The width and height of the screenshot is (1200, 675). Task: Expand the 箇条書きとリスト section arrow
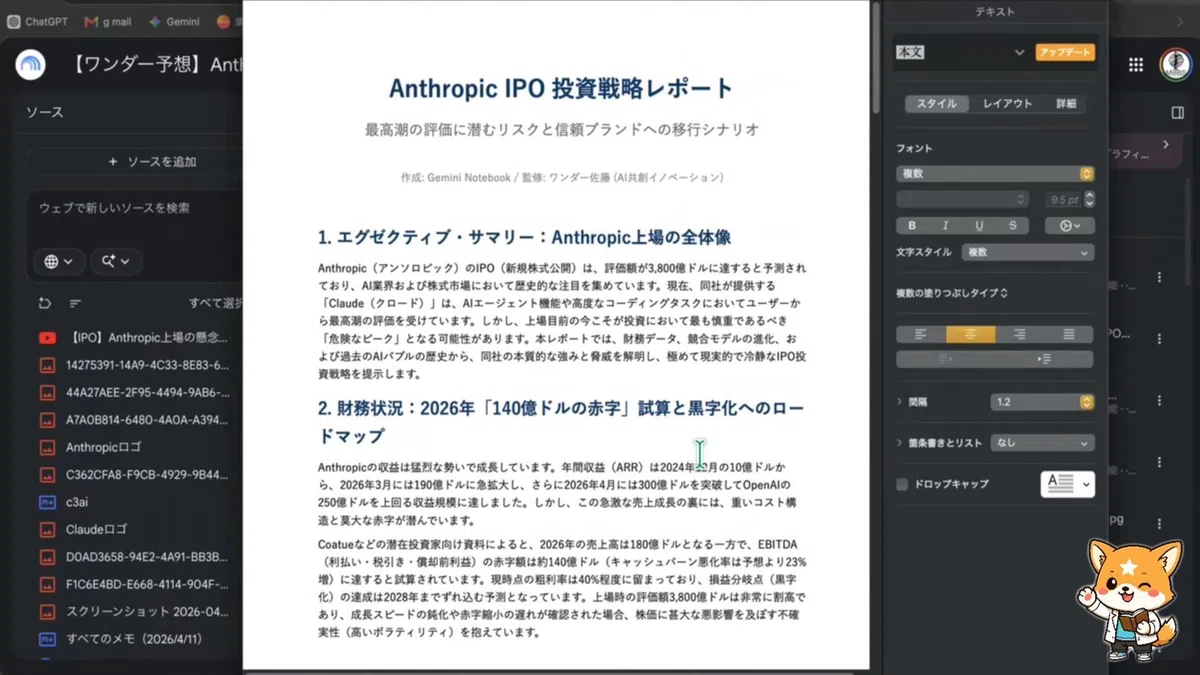click(x=900, y=442)
